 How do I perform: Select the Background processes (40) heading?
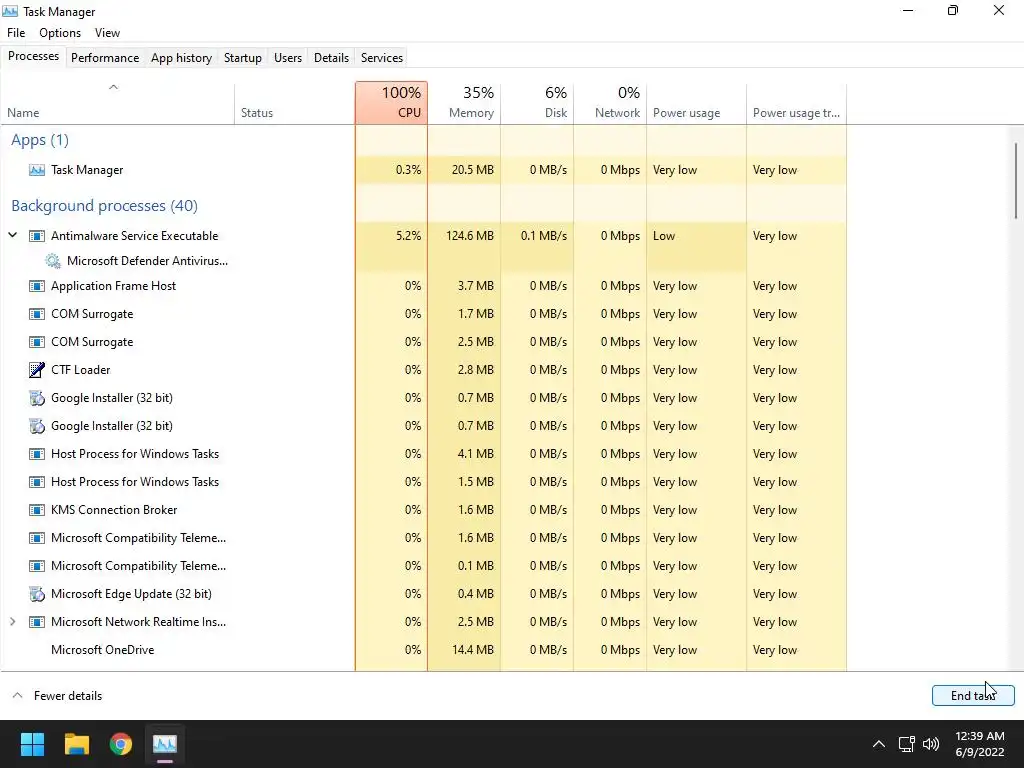(104, 206)
